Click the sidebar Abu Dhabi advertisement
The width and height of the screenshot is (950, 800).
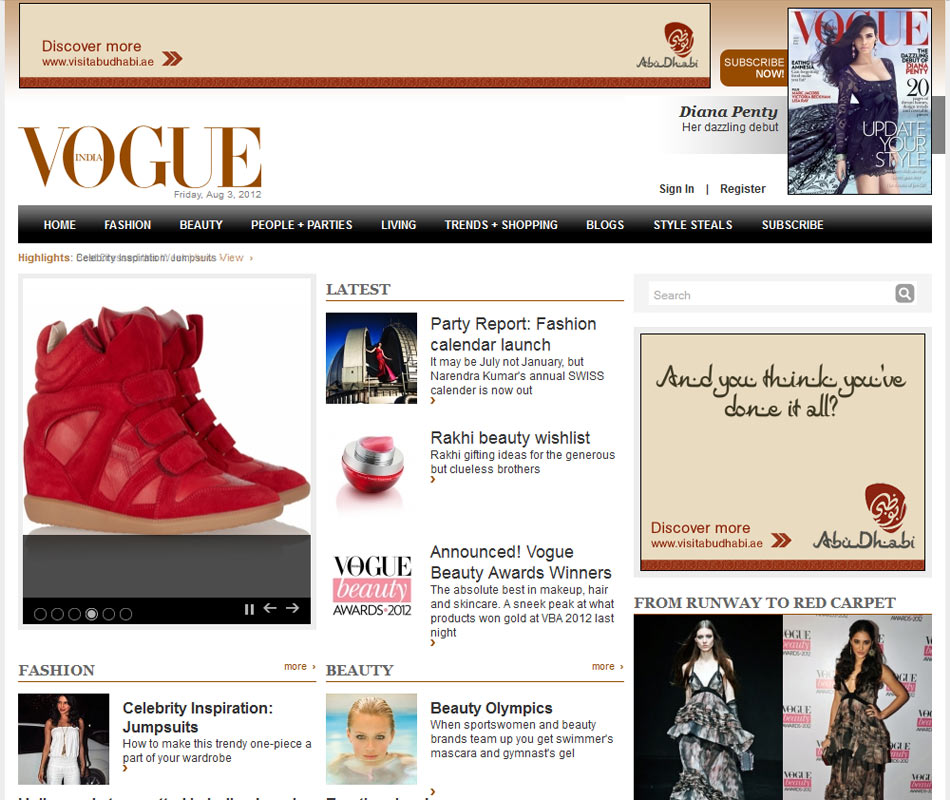(782, 452)
